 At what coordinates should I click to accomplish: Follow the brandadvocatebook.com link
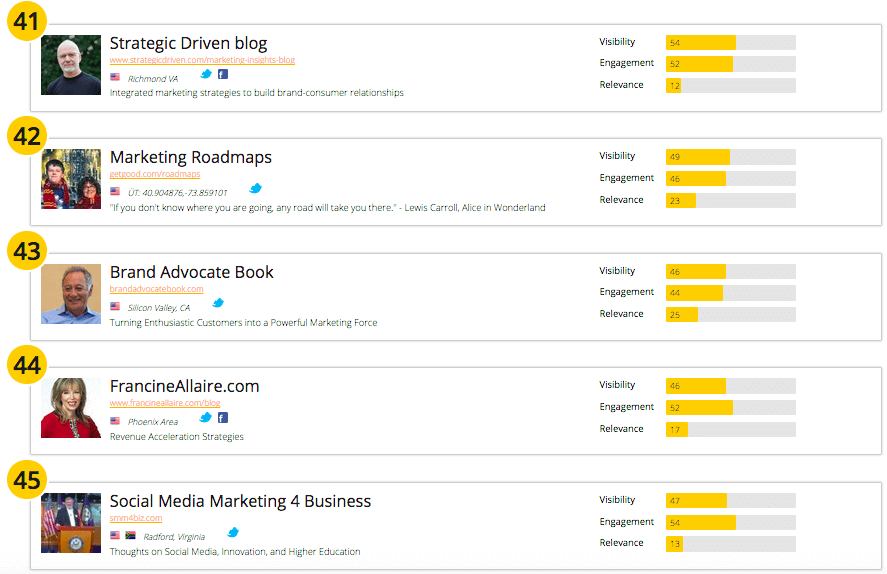coord(156,289)
